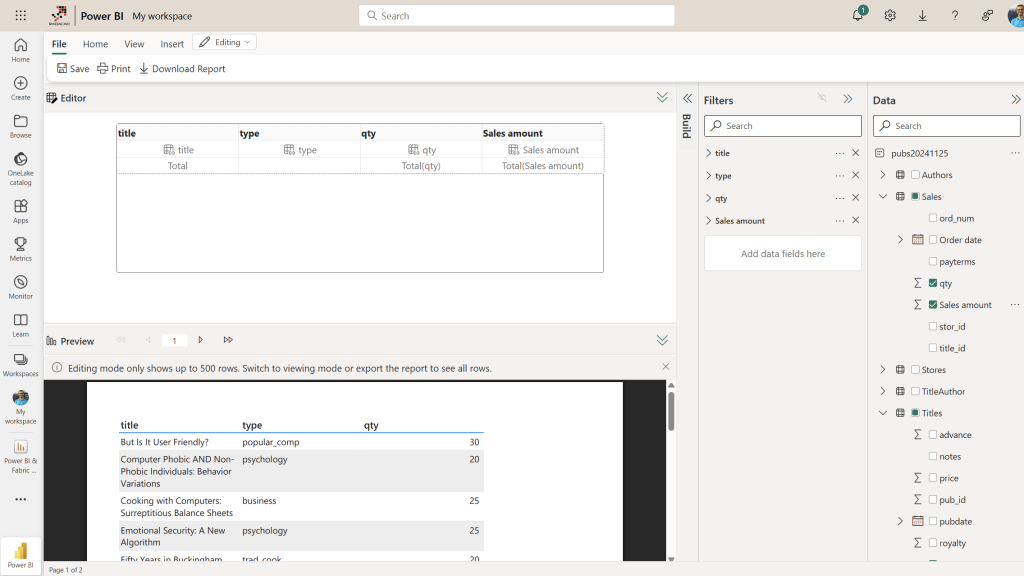Viewport: 1024px width, 576px height.
Task: Click the notifications bell icon
Action: click(x=857, y=16)
